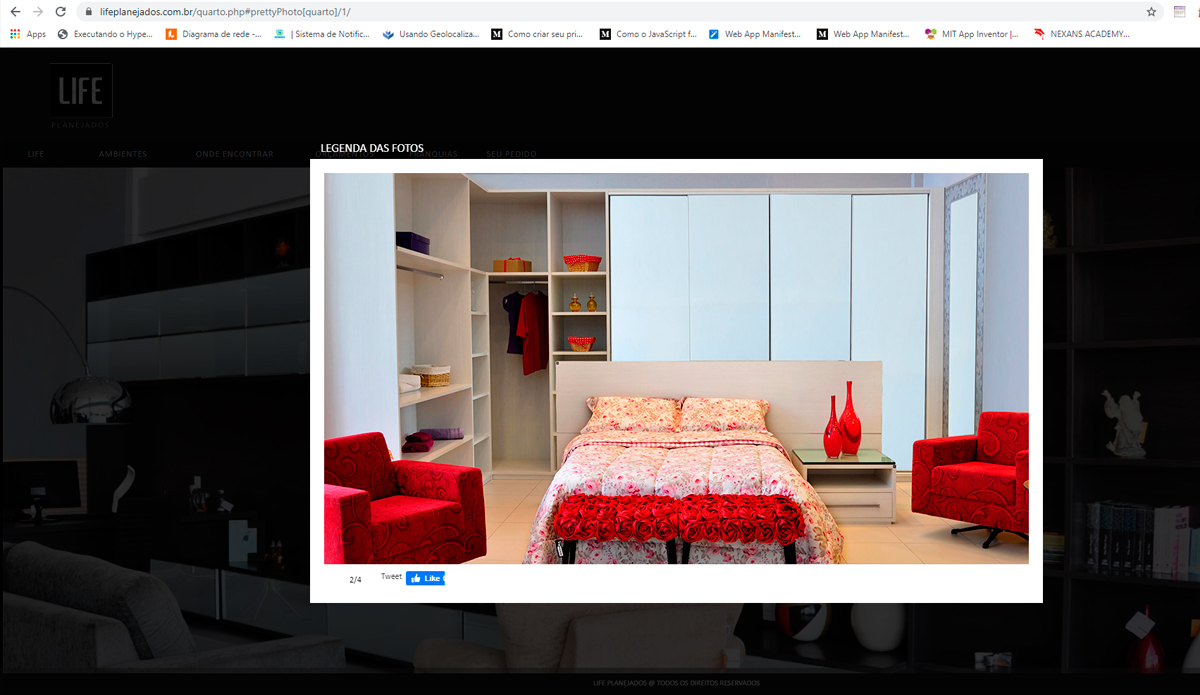Select the AMBIENTES menu item

[x=122, y=154]
